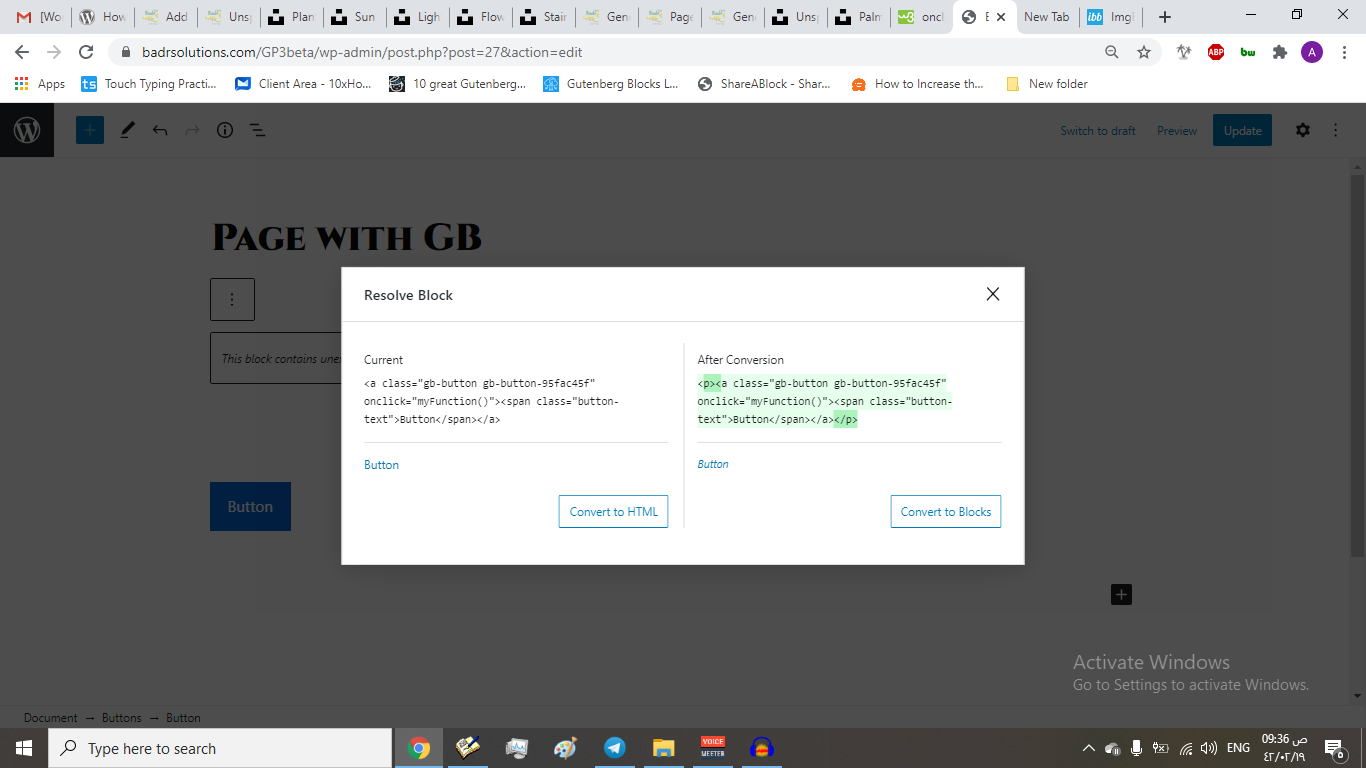This screenshot has width=1366, height=768.
Task: Click the Page with GB title
Action: click(347, 237)
